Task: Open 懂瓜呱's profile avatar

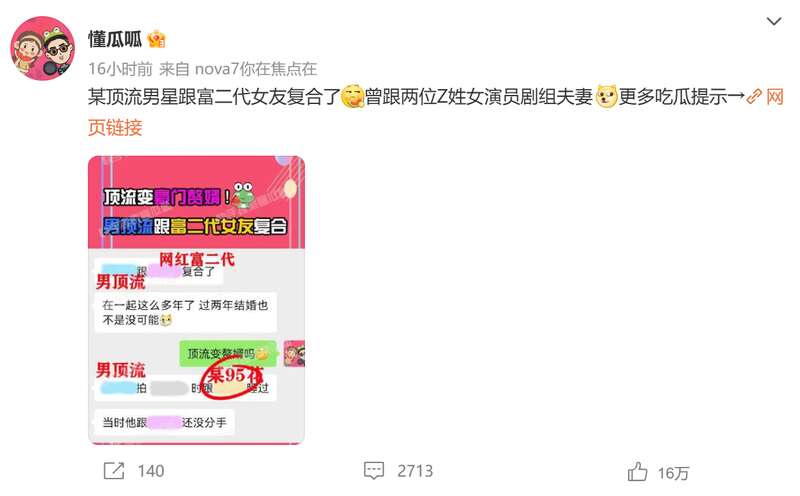Action: tap(43, 48)
